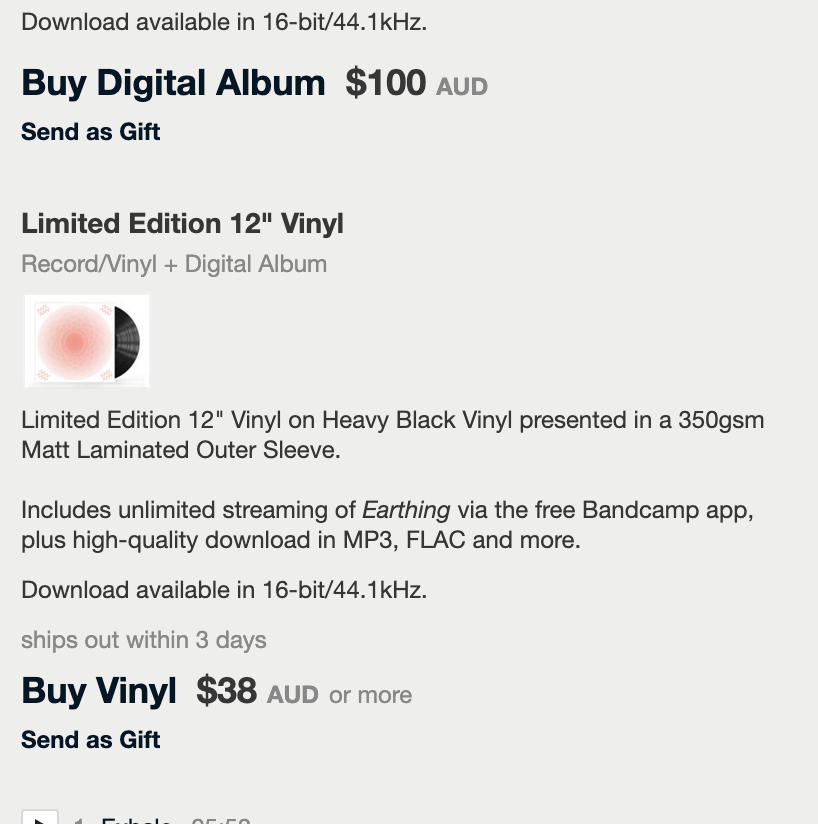Click the "Record/Vinyl + Digital Album" subtitle
Image resolution: width=818 pixels, height=824 pixels.
click(174, 264)
